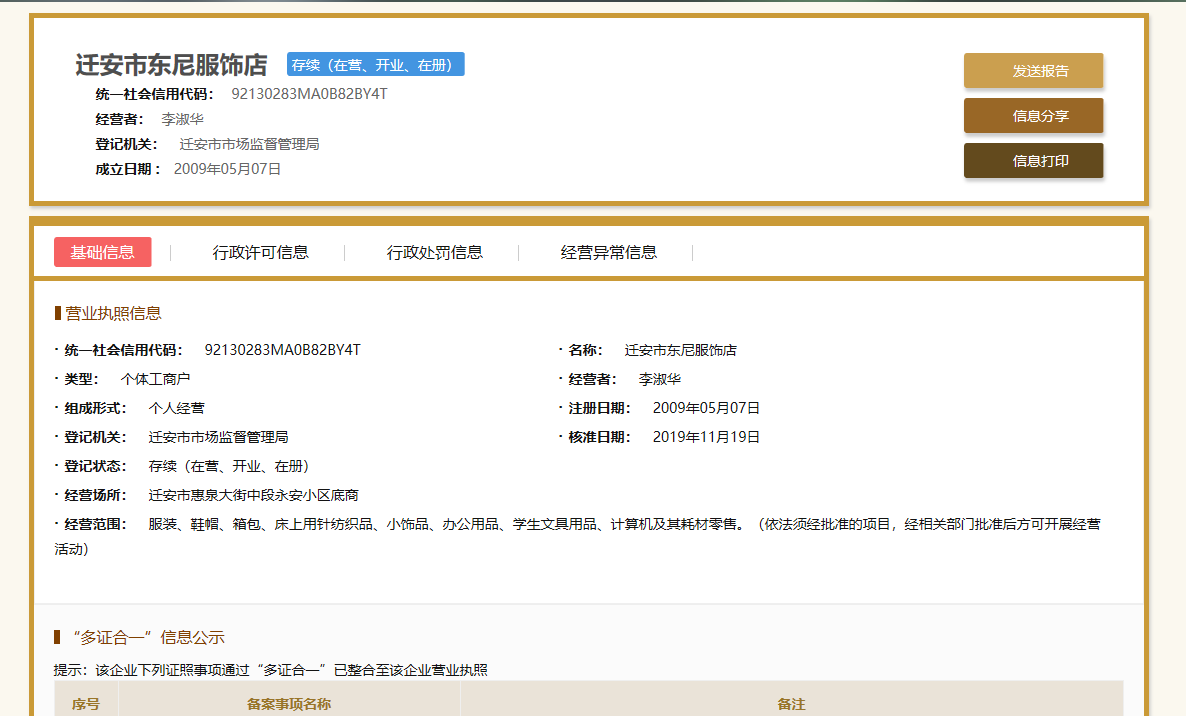Click license section credit code value

(282, 350)
